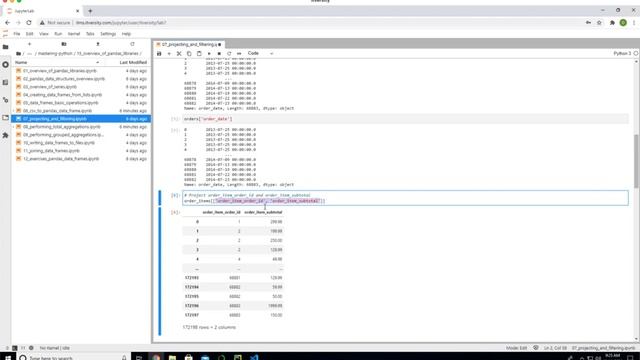Go to root folder icon in breadcrumb
The image size is (640, 360).
tap(18, 53)
